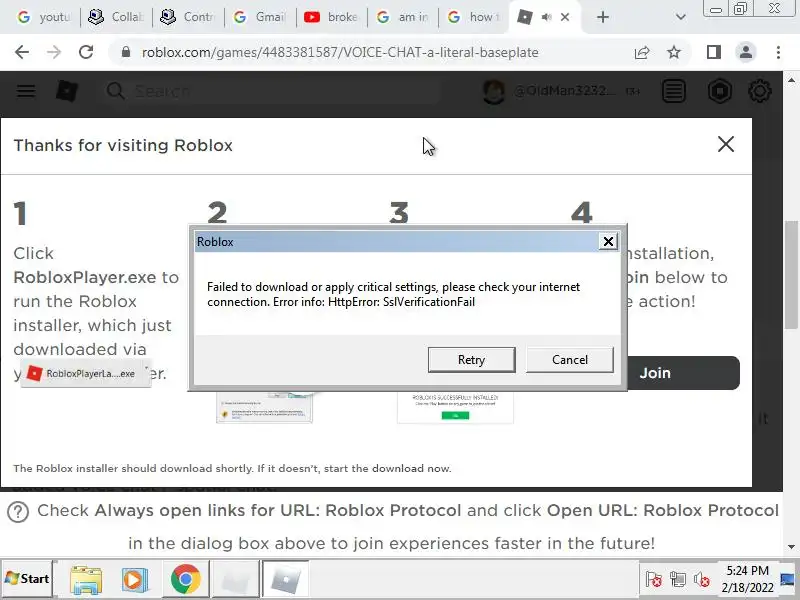Open the browser side panel icon

714,52
